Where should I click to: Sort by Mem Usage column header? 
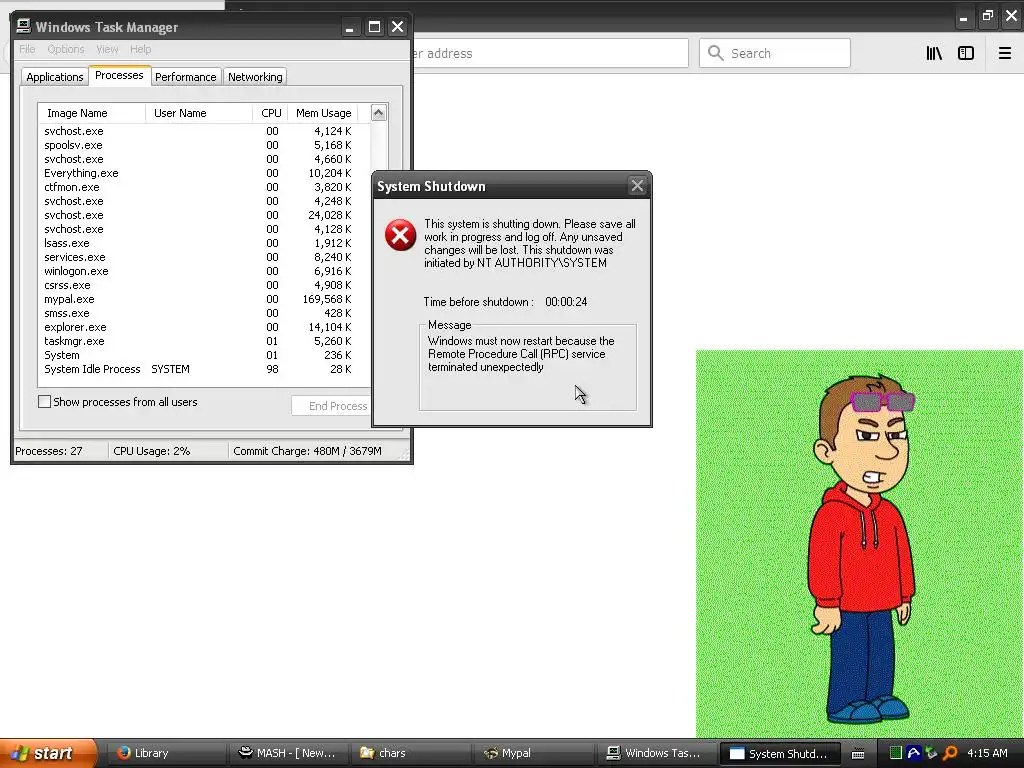[323, 113]
